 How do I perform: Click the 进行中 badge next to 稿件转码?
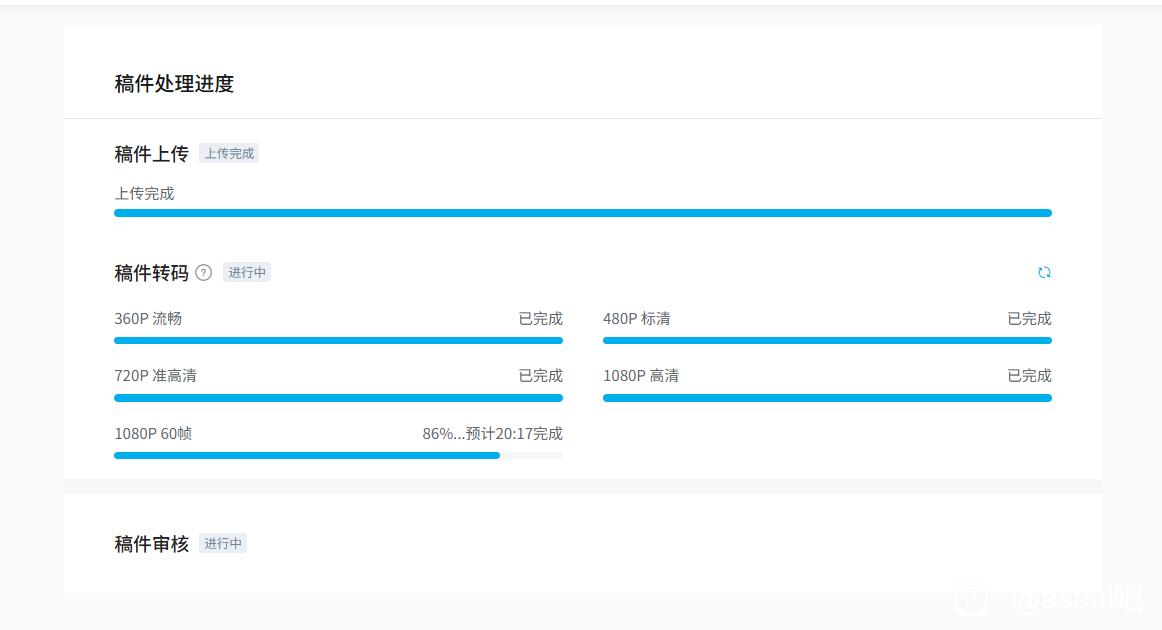[247, 272]
